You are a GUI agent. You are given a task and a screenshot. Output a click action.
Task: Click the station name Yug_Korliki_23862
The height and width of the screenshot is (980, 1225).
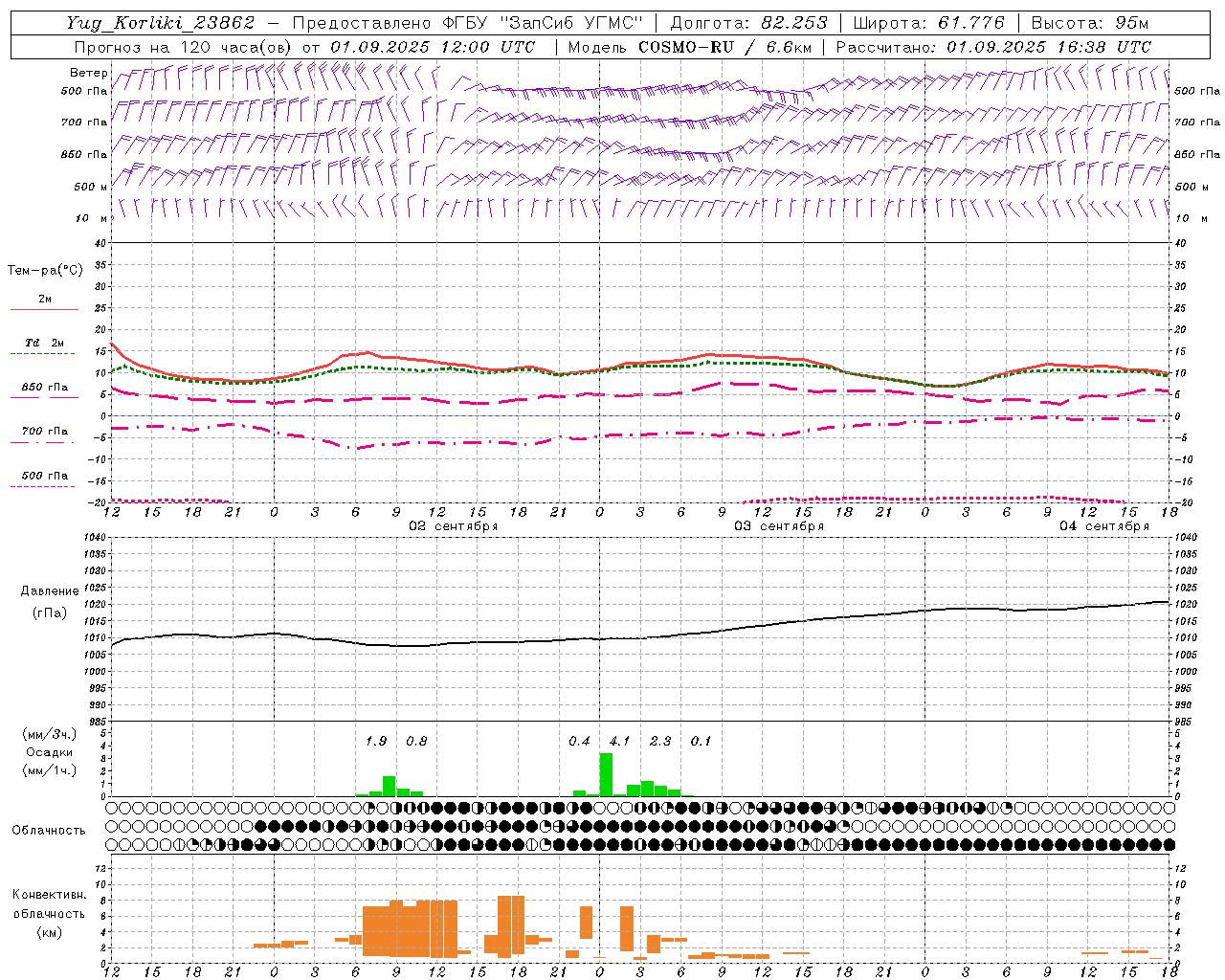click(x=161, y=23)
